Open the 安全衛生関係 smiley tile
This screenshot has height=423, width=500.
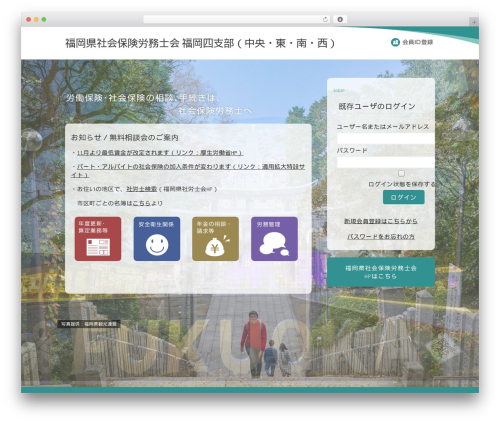point(157,239)
